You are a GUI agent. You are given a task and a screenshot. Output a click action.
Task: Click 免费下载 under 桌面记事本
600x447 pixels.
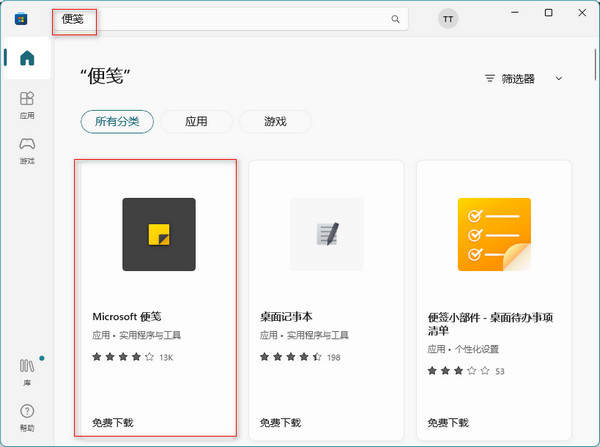click(280, 423)
